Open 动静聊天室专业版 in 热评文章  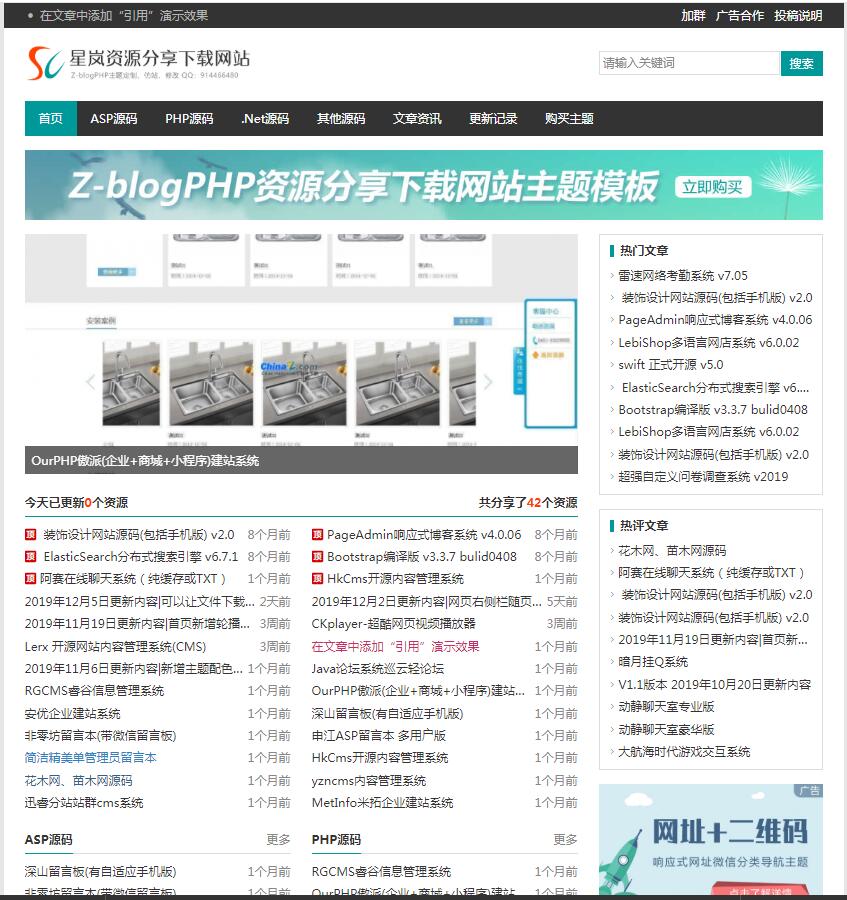(666, 707)
